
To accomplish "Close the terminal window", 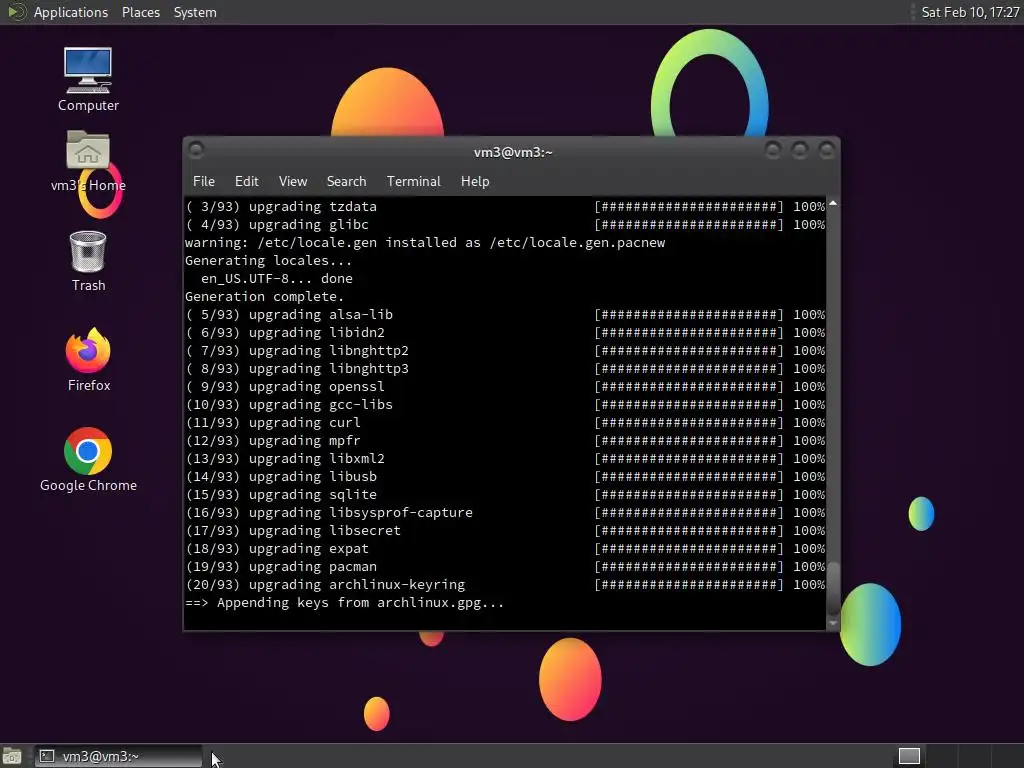I will tap(827, 151).
